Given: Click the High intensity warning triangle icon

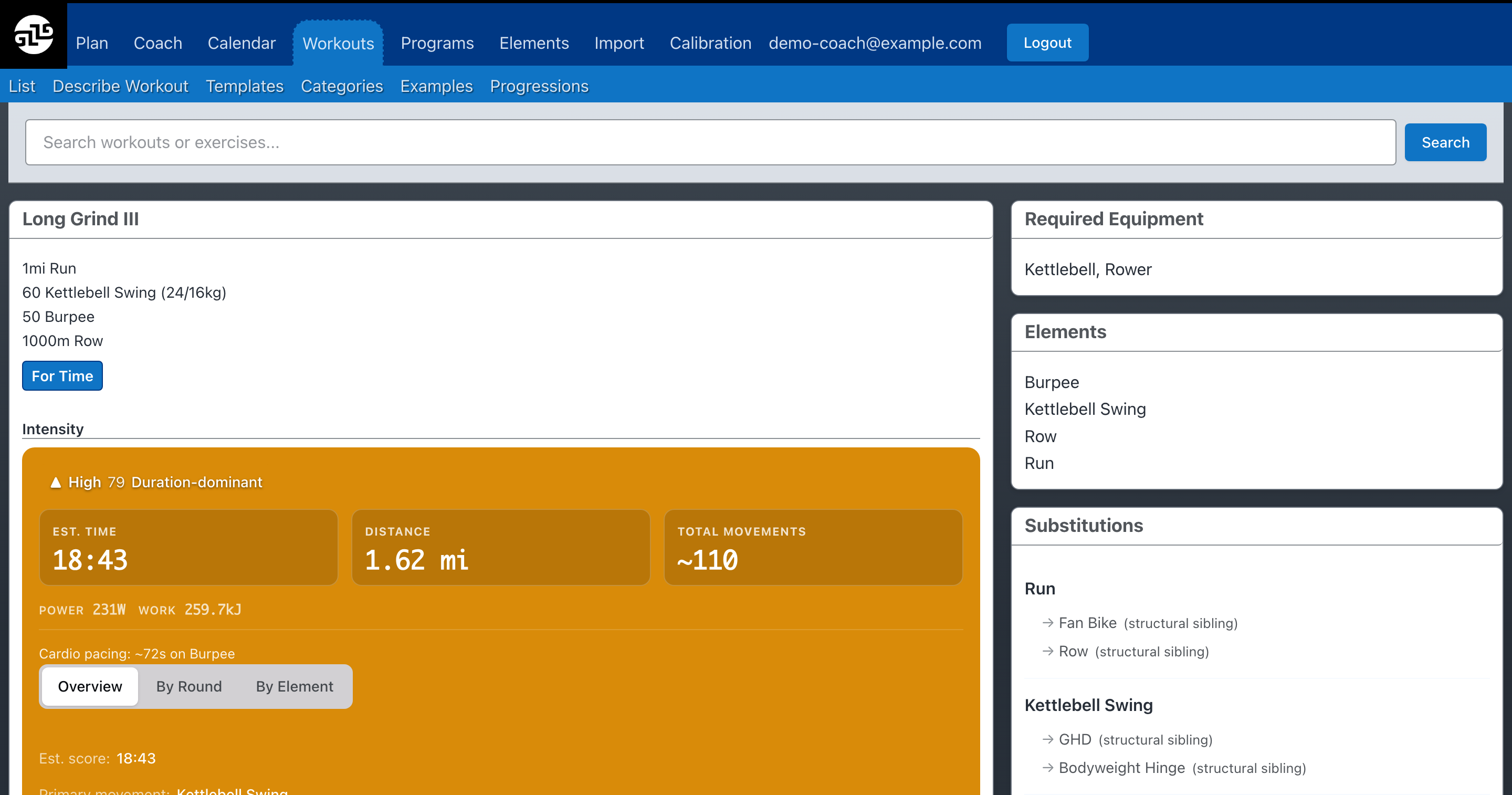Looking at the screenshot, I should (56, 483).
